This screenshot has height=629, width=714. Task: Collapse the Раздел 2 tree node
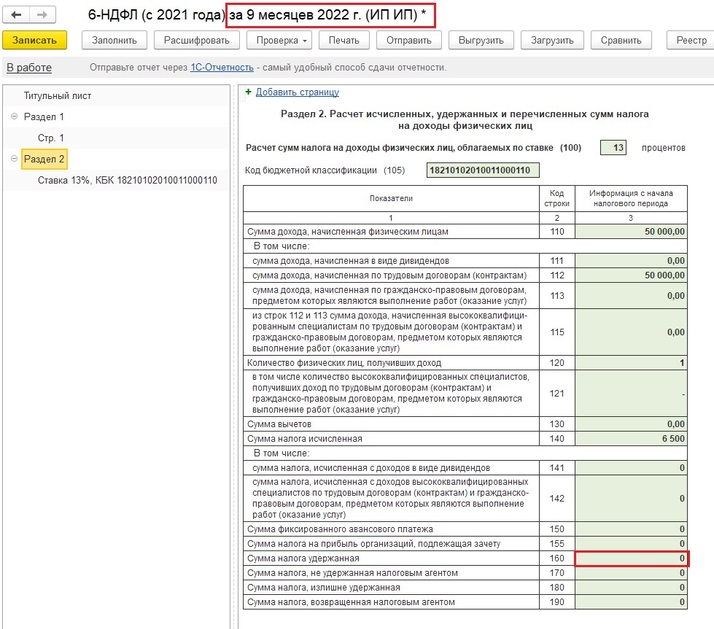(14, 159)
